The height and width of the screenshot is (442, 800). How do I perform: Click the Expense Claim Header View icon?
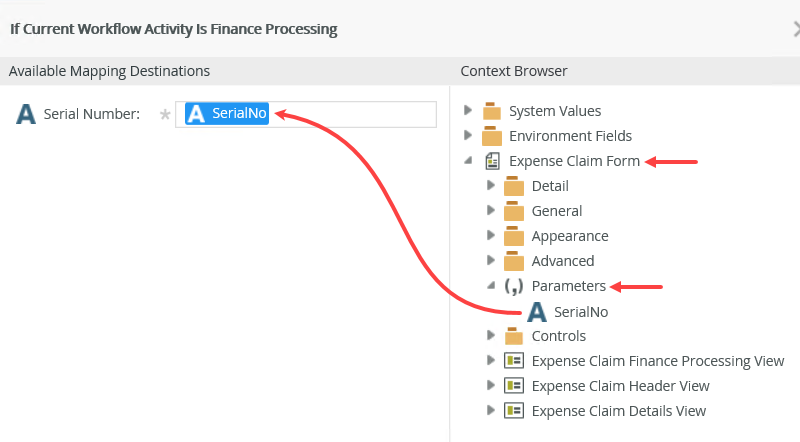(514, 386)
